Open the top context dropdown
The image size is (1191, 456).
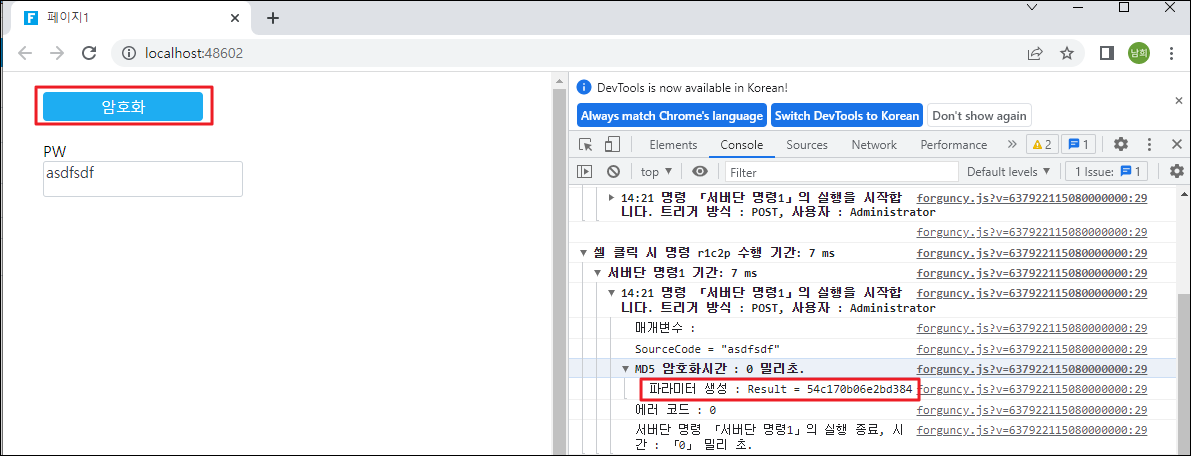pos(656,172)
